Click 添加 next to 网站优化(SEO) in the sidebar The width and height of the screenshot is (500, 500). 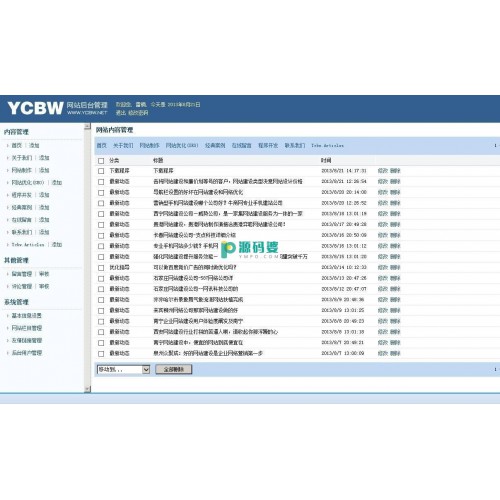tap(57, 183)
